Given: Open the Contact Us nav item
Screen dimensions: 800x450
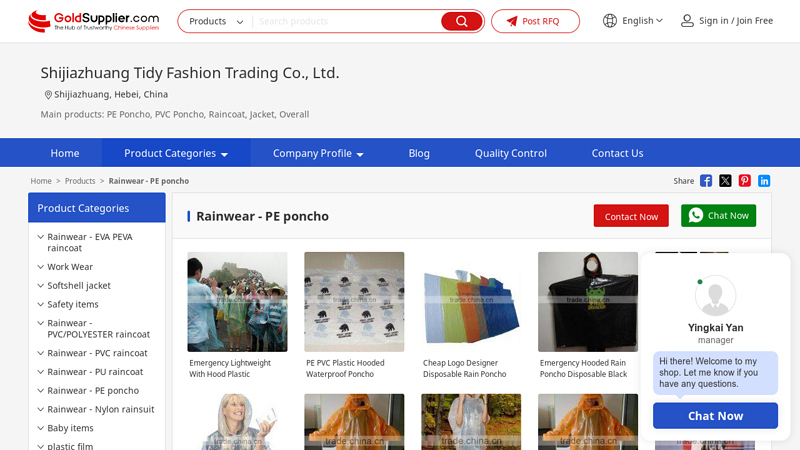Looking at the screenshot, I should pyautogui.click(x=617, y=153).
